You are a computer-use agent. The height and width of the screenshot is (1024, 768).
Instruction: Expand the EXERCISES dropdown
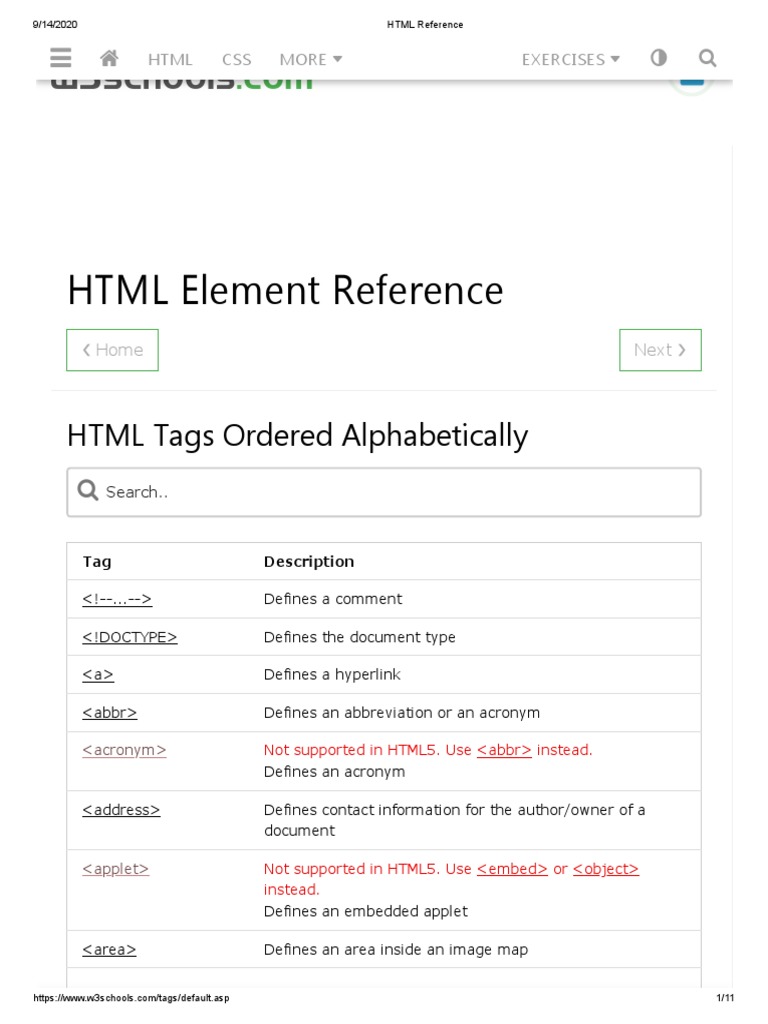tap(571, 59)
